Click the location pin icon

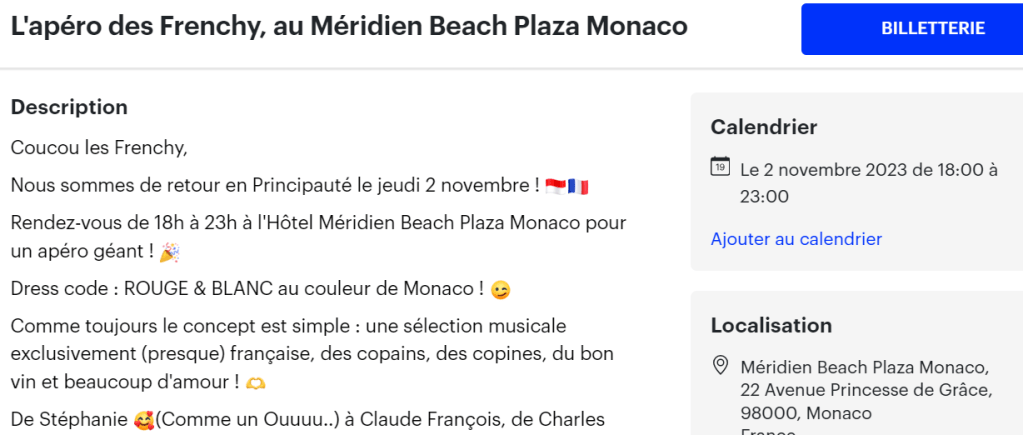[x=719, y=364]
